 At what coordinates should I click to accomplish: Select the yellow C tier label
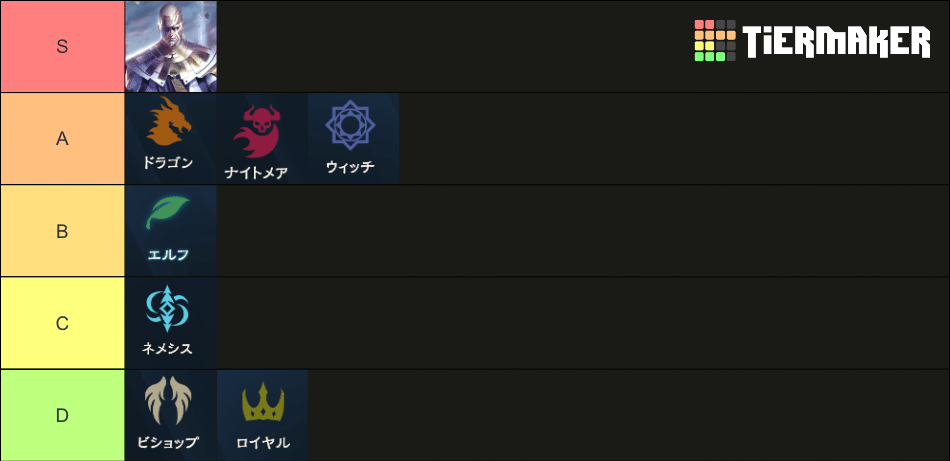62,322
